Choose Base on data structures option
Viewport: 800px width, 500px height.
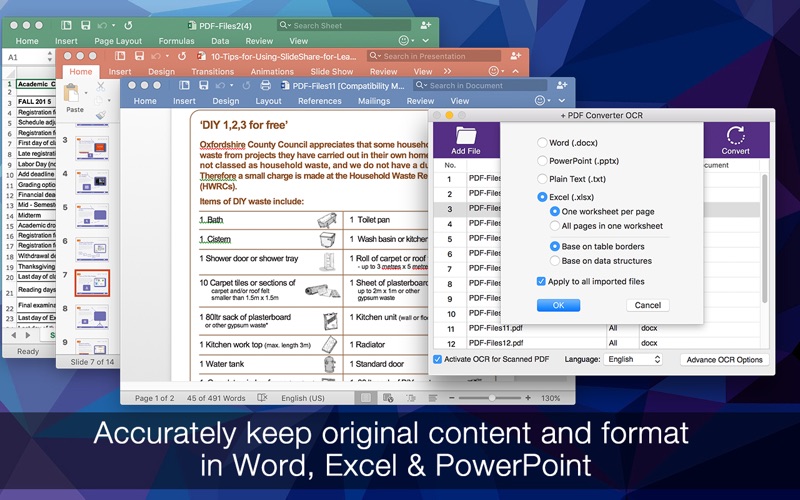click(554, 261)
